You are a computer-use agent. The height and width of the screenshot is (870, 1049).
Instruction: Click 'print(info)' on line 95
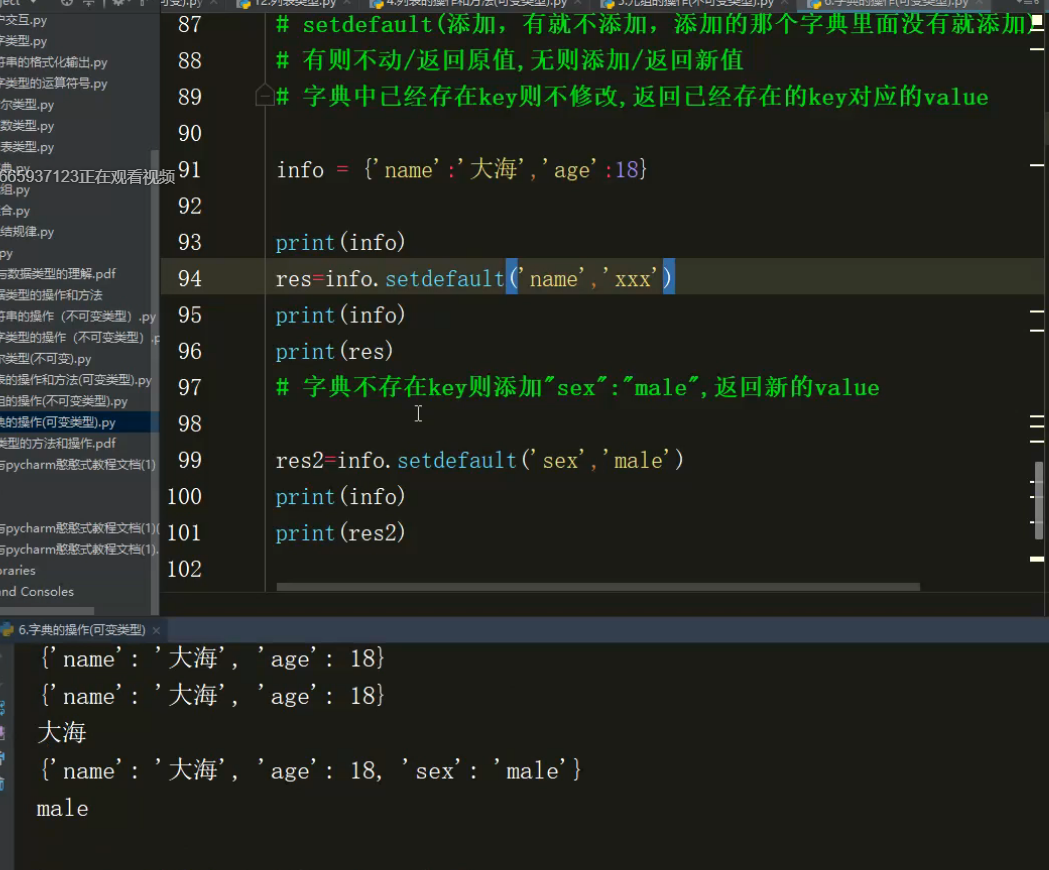coord(341,315)
